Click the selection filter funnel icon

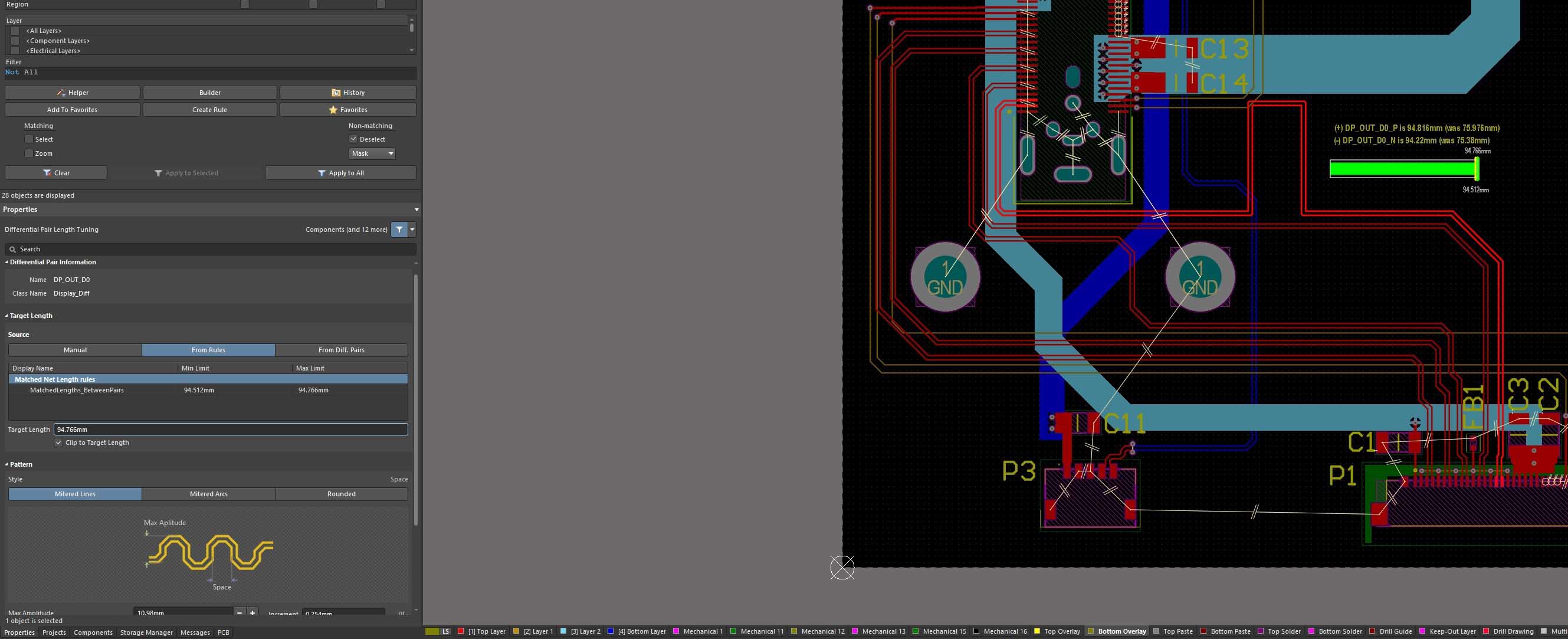click(399, 230)
